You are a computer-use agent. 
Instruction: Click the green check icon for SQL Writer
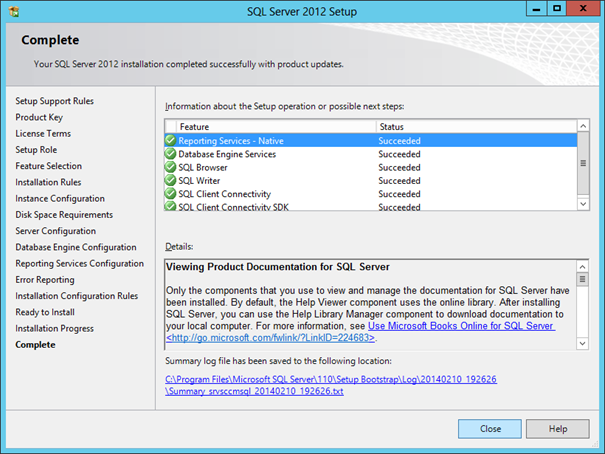(x=170, y=180)
